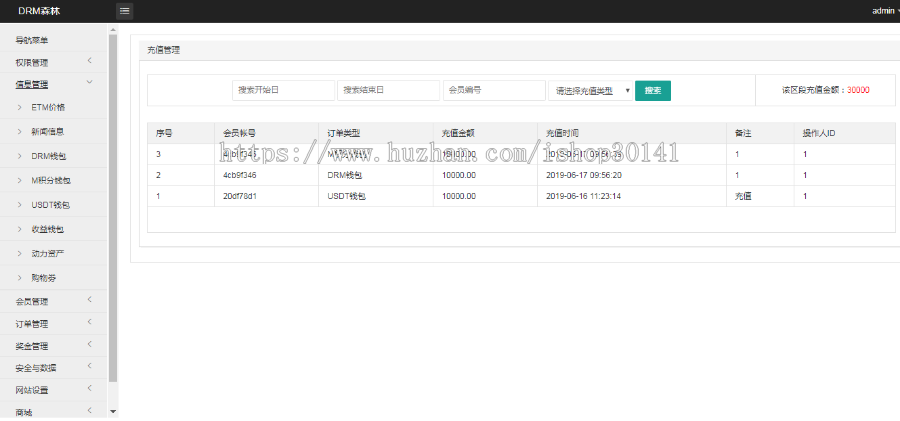
Task: Expand the 商城 chevron
Action: pos(90,410)
